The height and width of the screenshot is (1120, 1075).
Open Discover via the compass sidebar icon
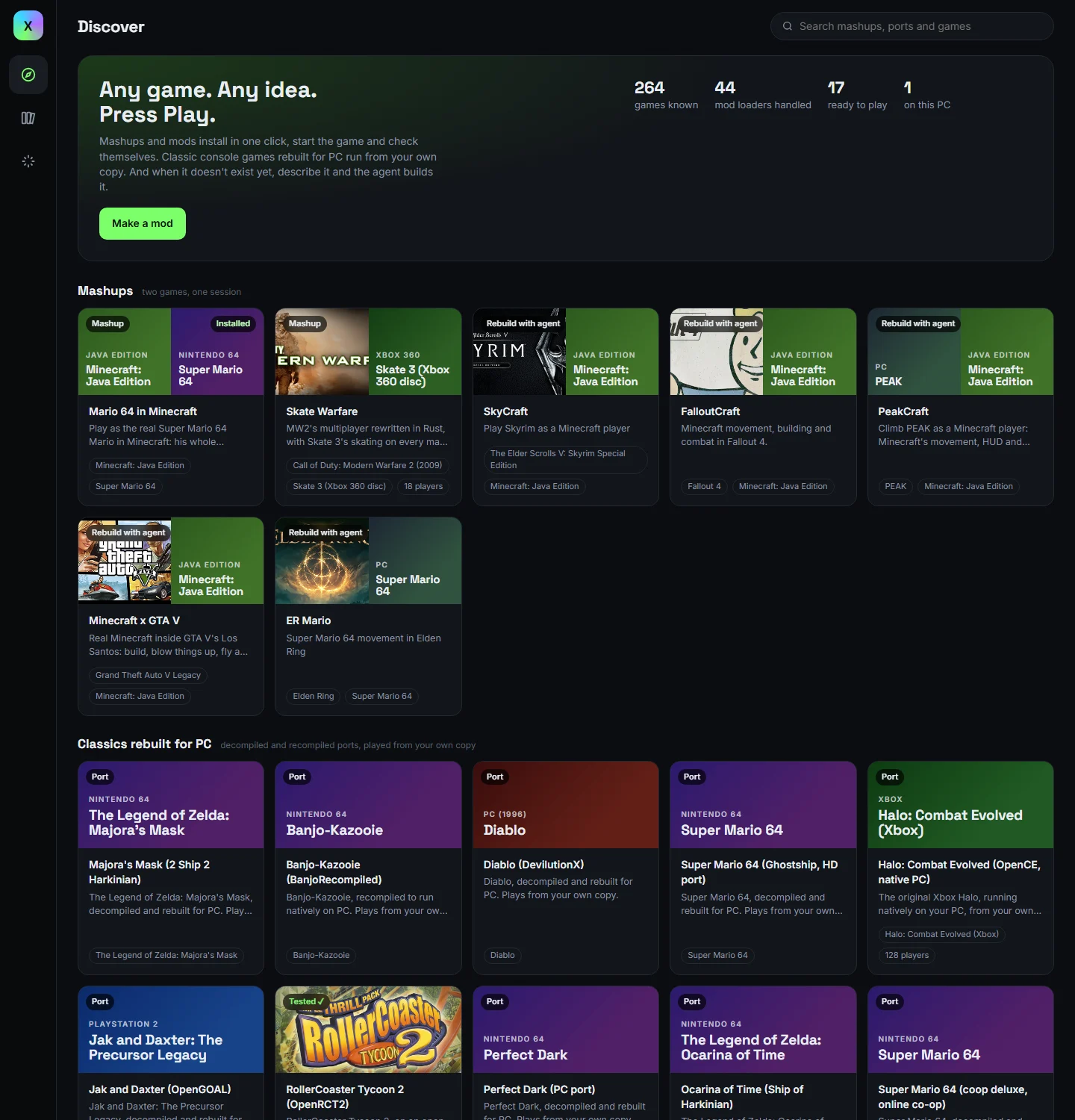(x=28, y=75)
